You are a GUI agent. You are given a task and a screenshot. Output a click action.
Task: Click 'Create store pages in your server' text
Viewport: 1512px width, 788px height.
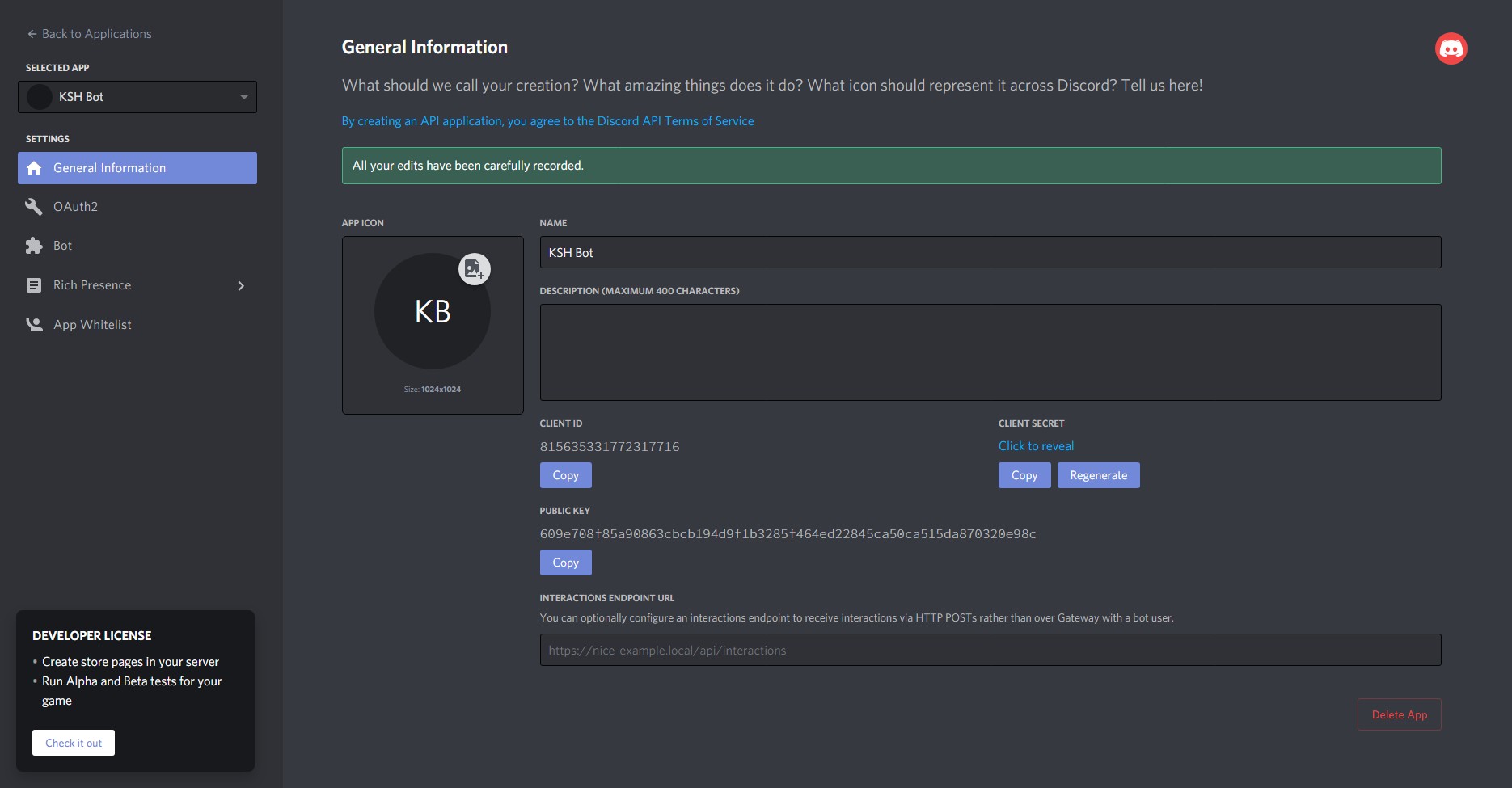pyautogui.click(x=130, y=662)
